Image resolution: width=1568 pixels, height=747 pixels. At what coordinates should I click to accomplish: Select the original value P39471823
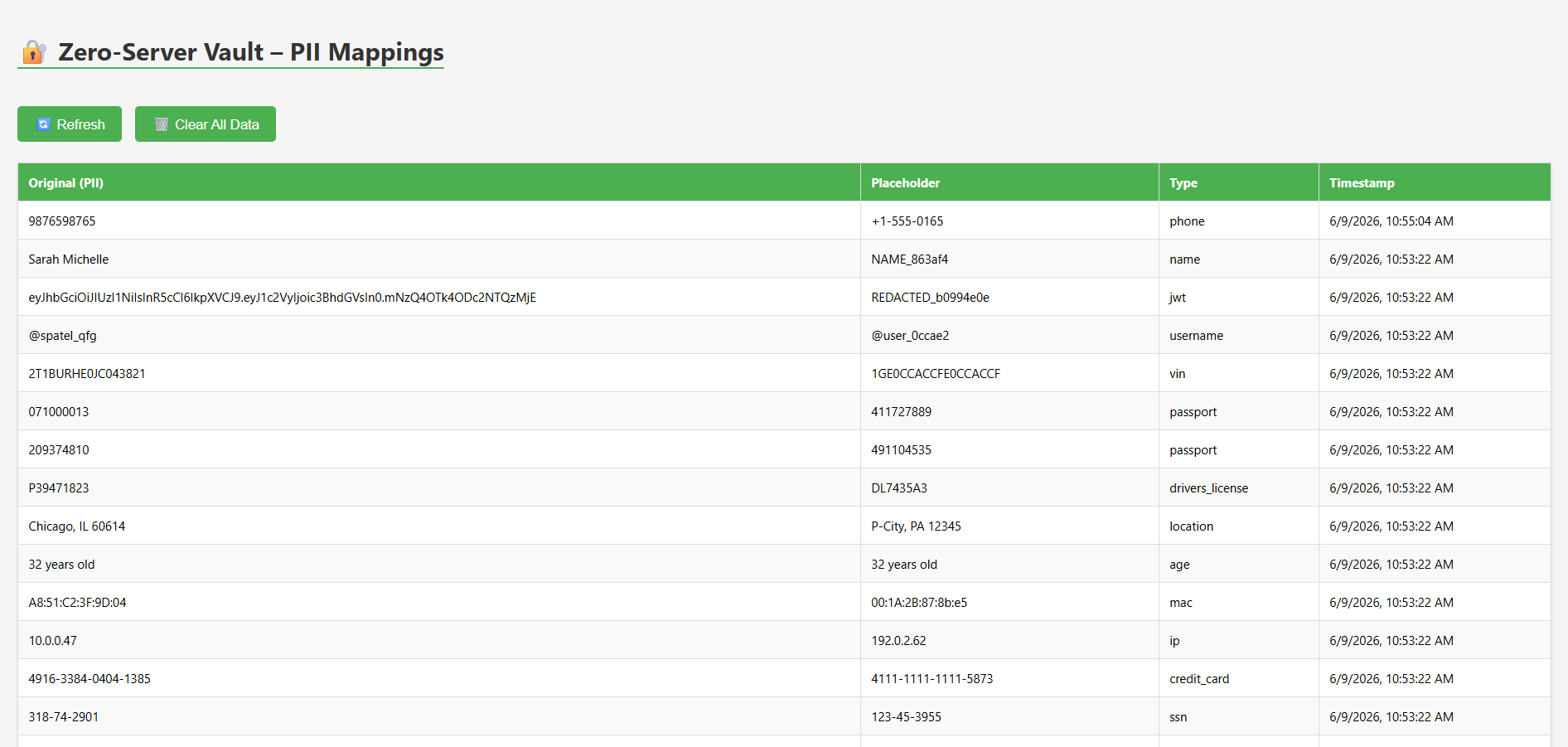point(59,488)
